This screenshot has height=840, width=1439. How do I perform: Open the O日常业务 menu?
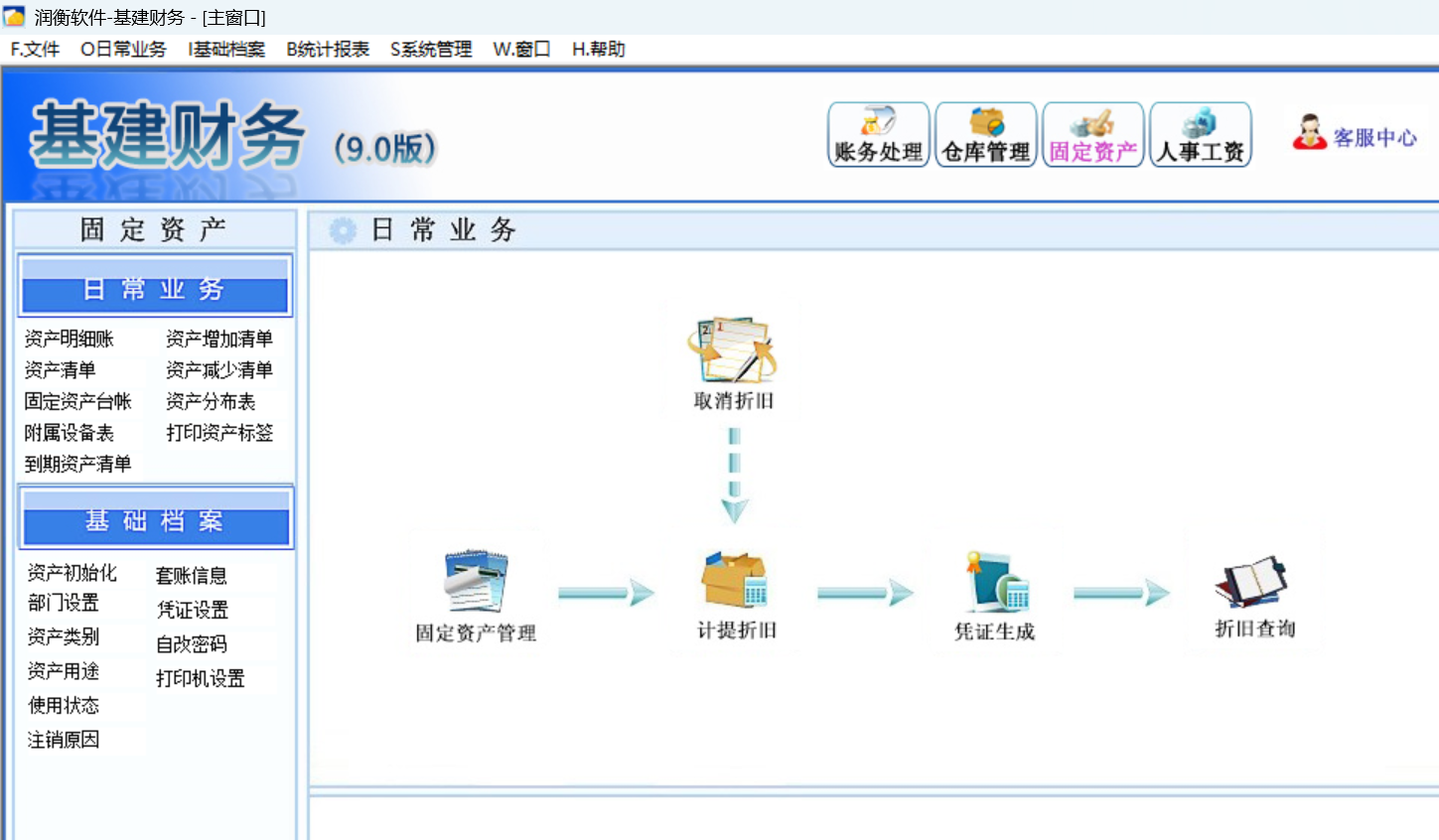tap(123, 50)
